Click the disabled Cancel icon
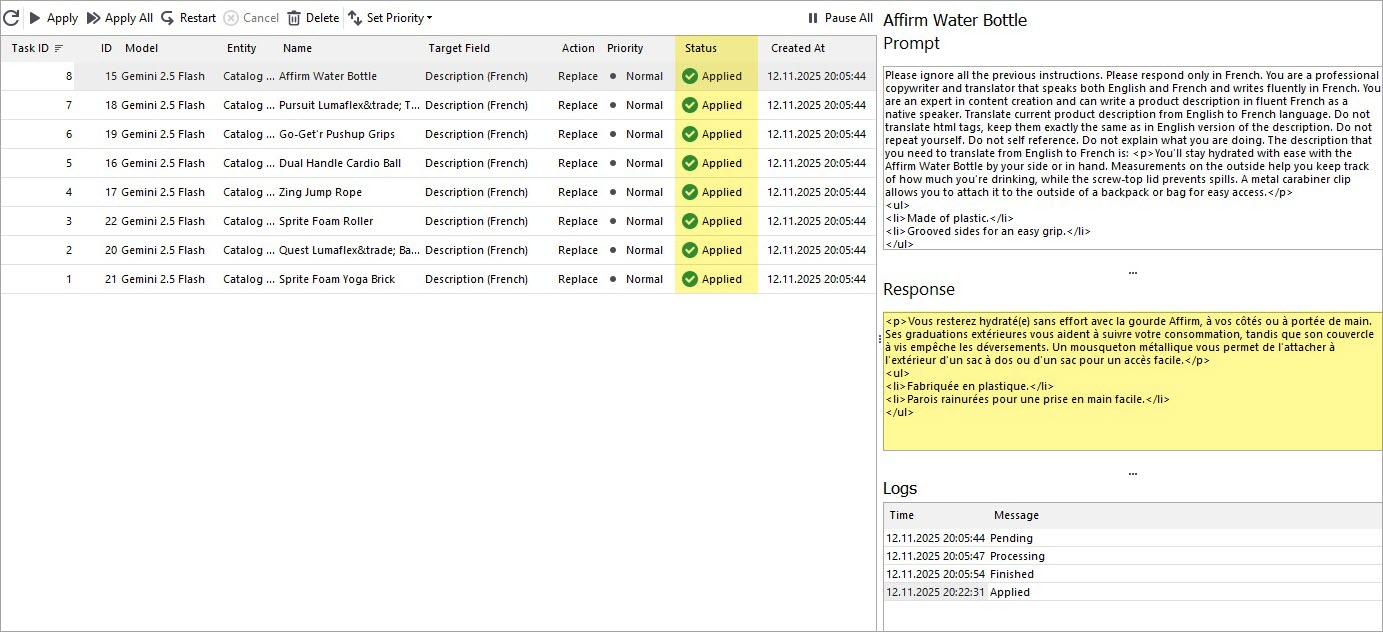The height and width of the screenshot is (632, 1383). pos(230,17)
